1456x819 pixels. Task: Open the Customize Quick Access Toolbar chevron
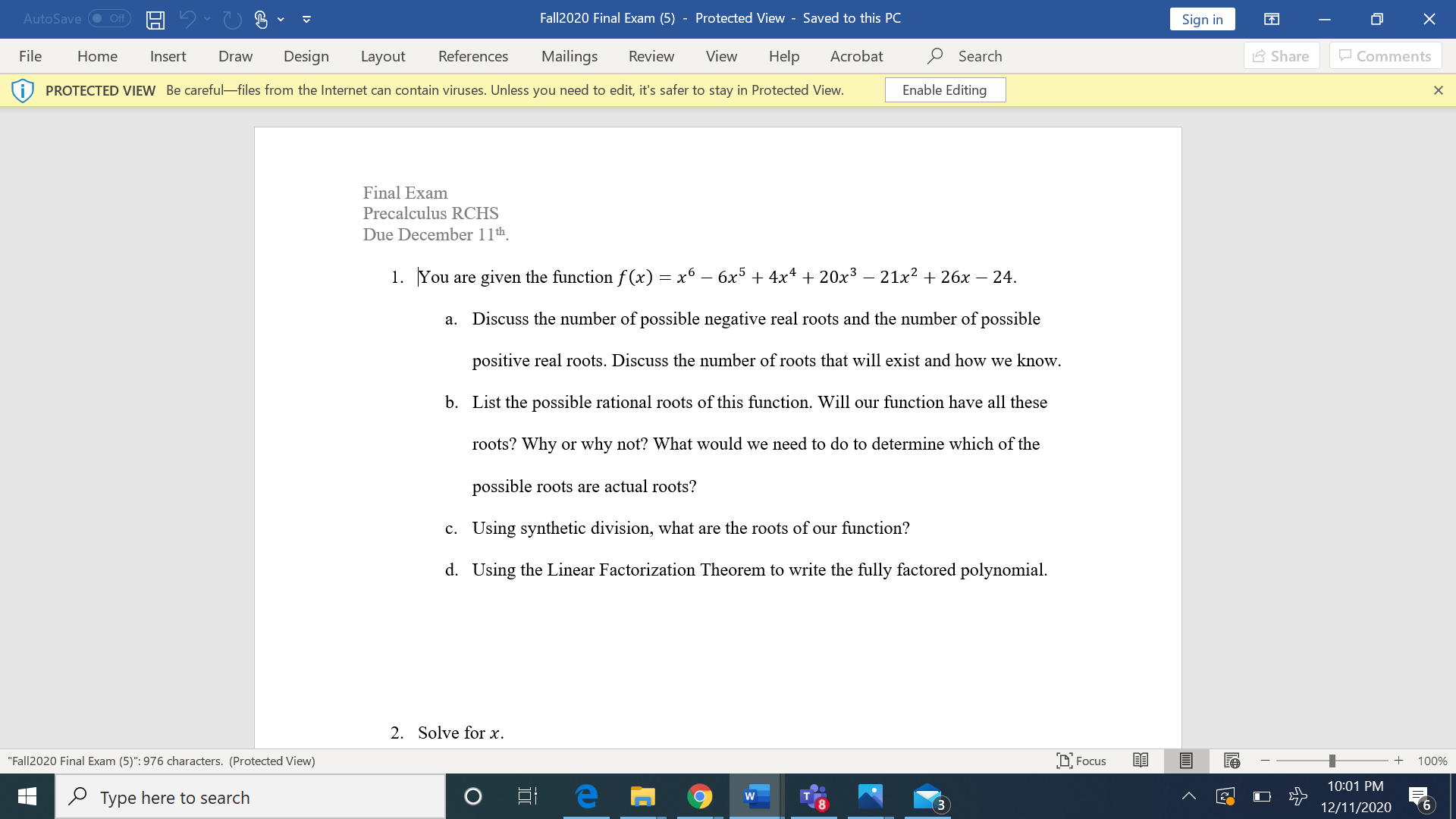pyautogui.click(x=306, y=20)
